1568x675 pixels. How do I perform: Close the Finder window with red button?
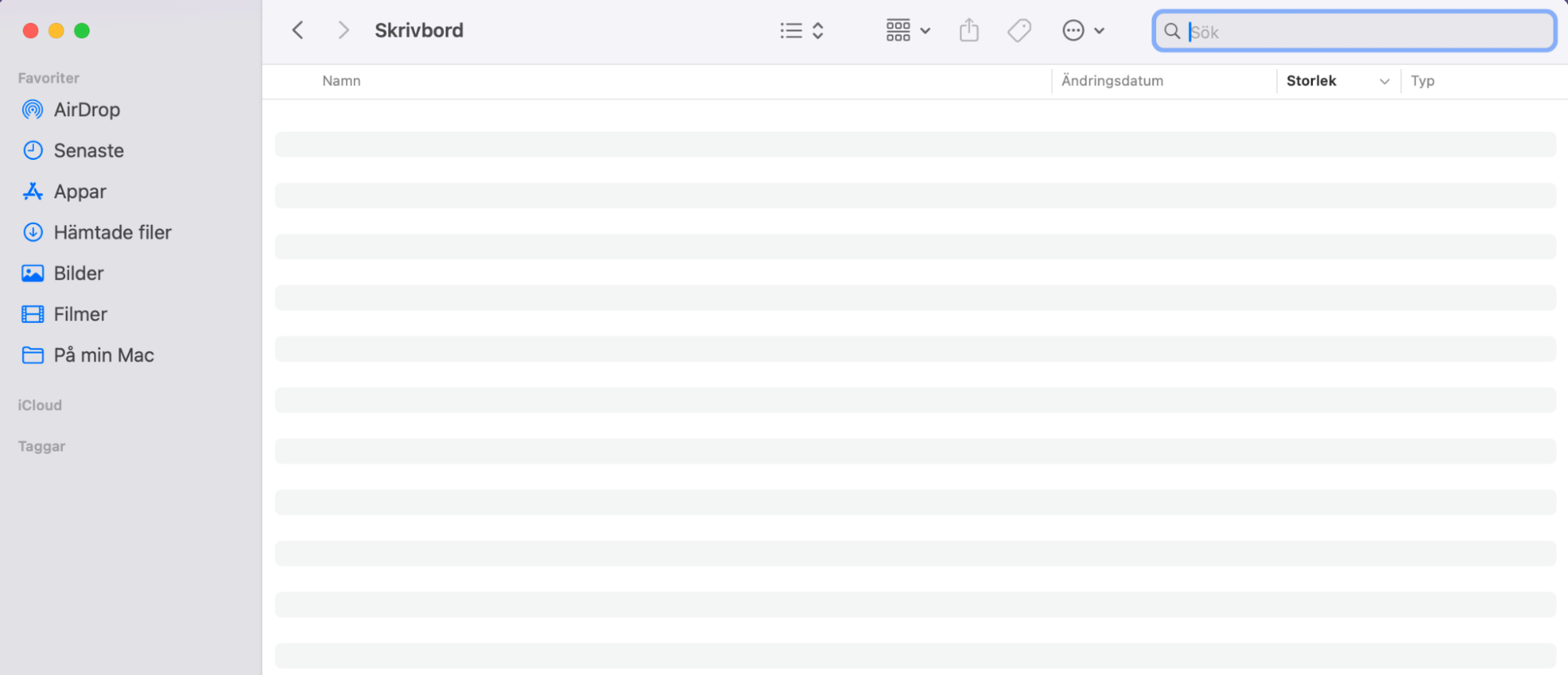coord(31,31)
